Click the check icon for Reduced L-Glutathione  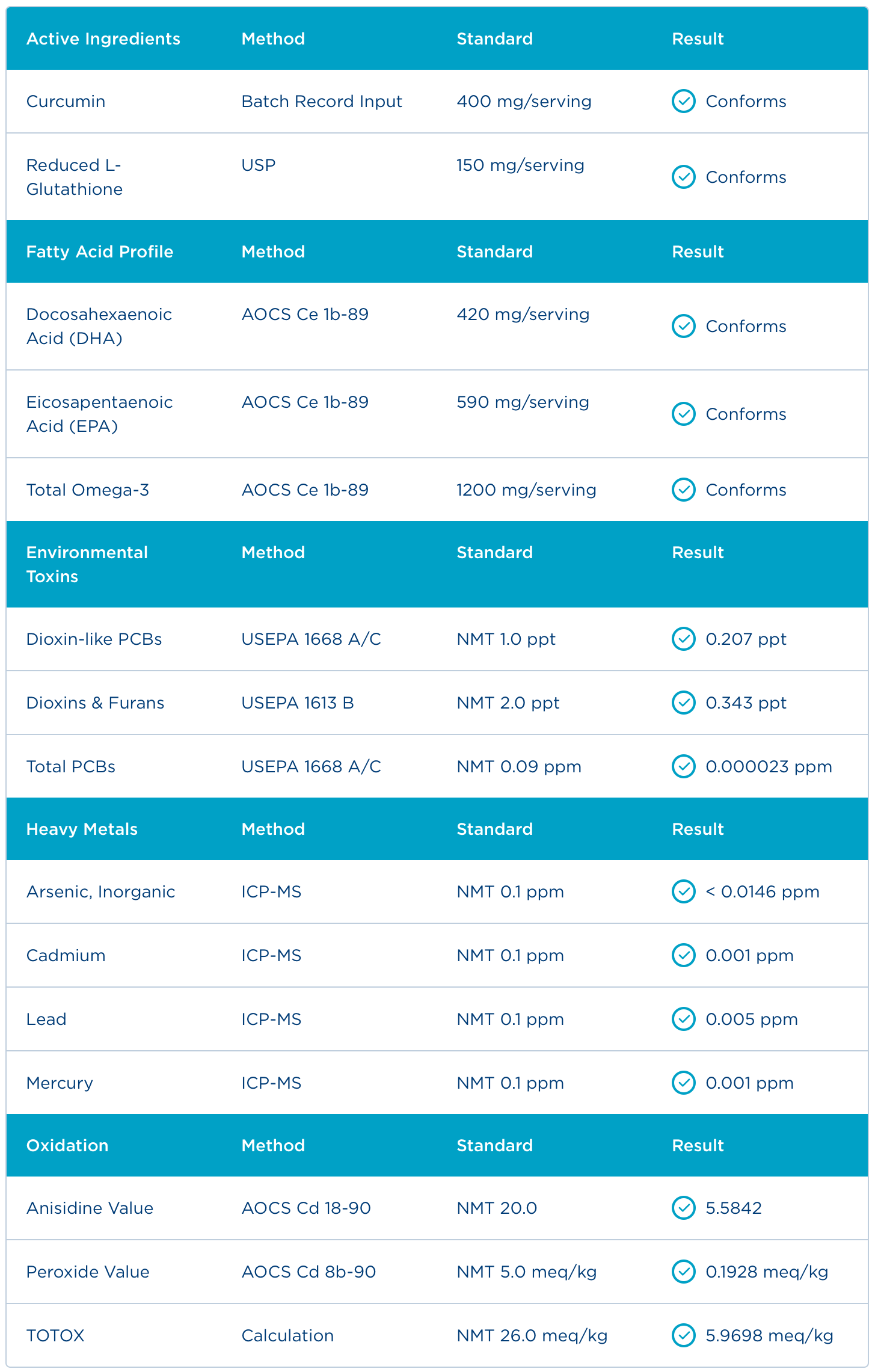(x=683, y=177)
